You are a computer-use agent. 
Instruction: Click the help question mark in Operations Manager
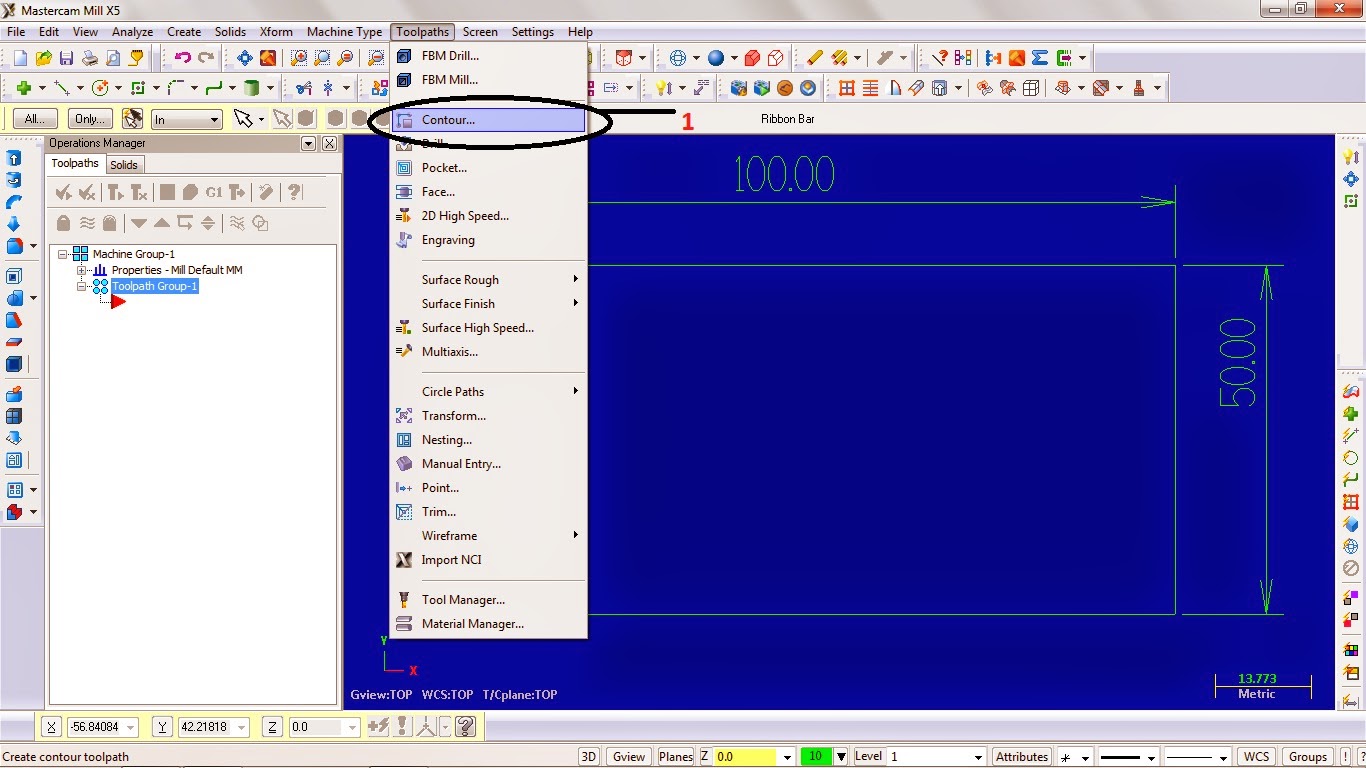pos(294,192)
